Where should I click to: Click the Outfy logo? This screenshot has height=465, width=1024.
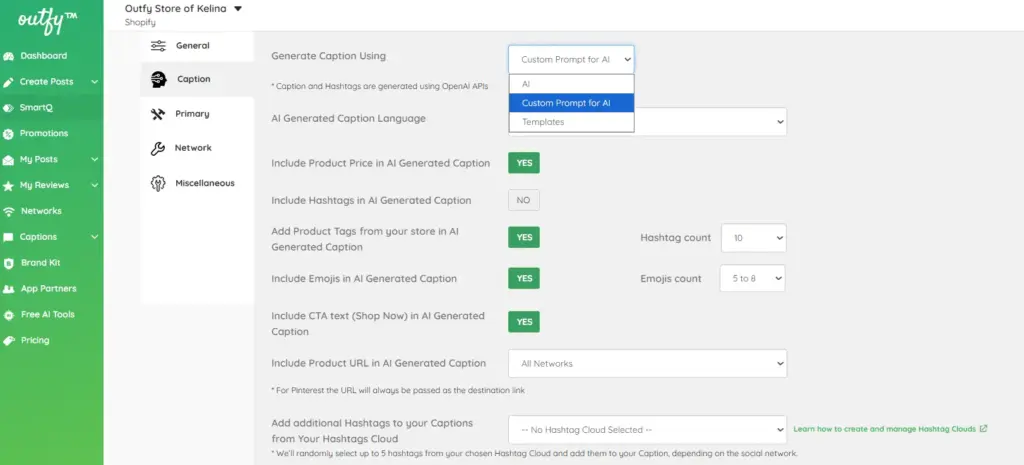click(x=50, y=20)
